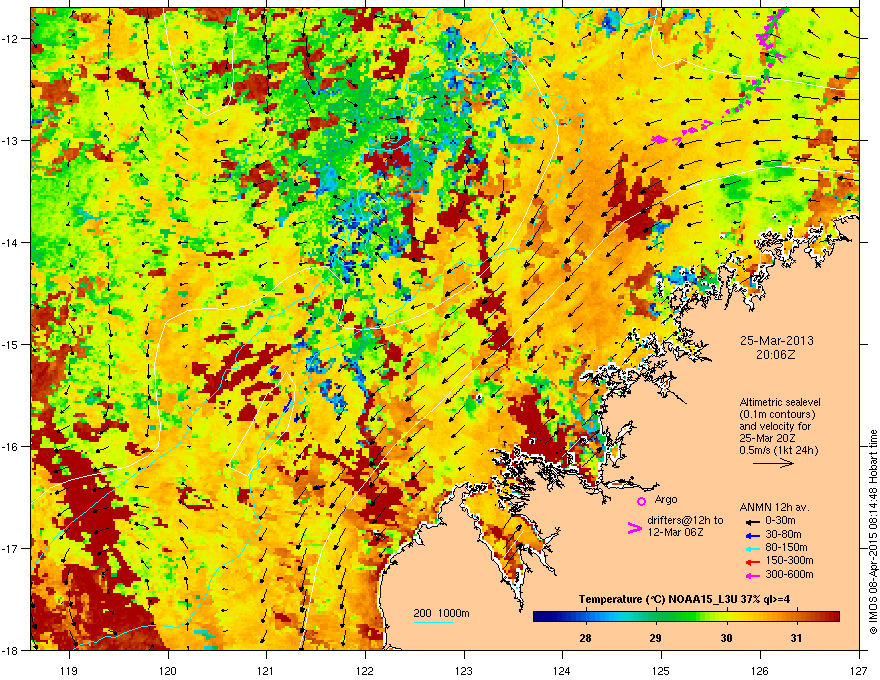Click the 'Argo' legend label
This screenshot has width=880, height=680.
(x=666, y=499)
